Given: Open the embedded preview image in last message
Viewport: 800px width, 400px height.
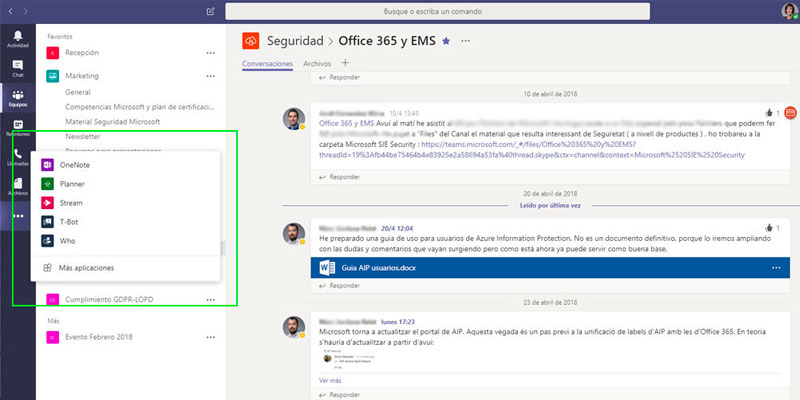Looking at the screenshot, I should [349, 360].
